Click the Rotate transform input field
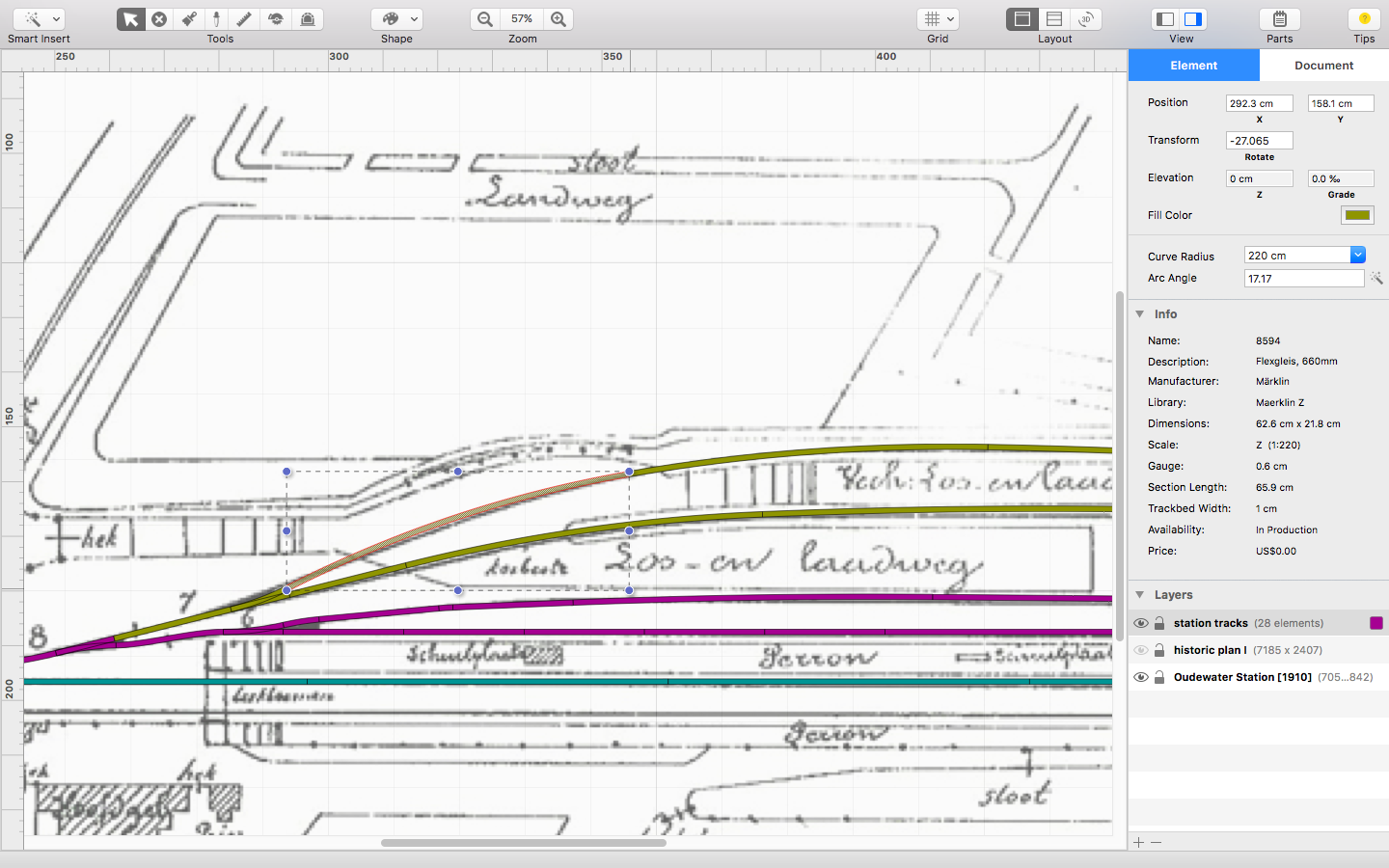The image size is (1389, 868). pyautogui.click(x=1259, y=141)
